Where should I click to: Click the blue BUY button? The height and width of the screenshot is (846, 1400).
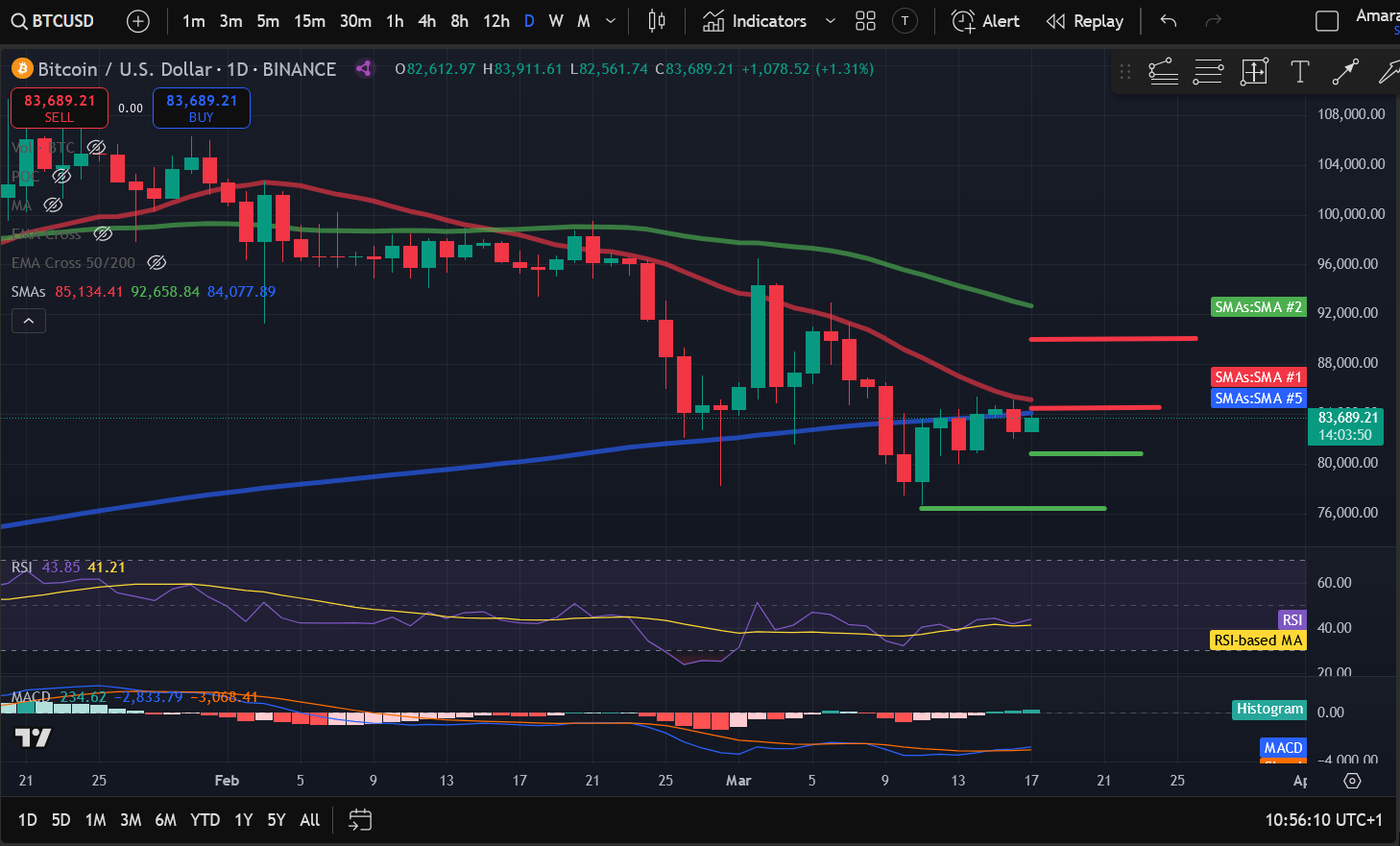point(202,108)
